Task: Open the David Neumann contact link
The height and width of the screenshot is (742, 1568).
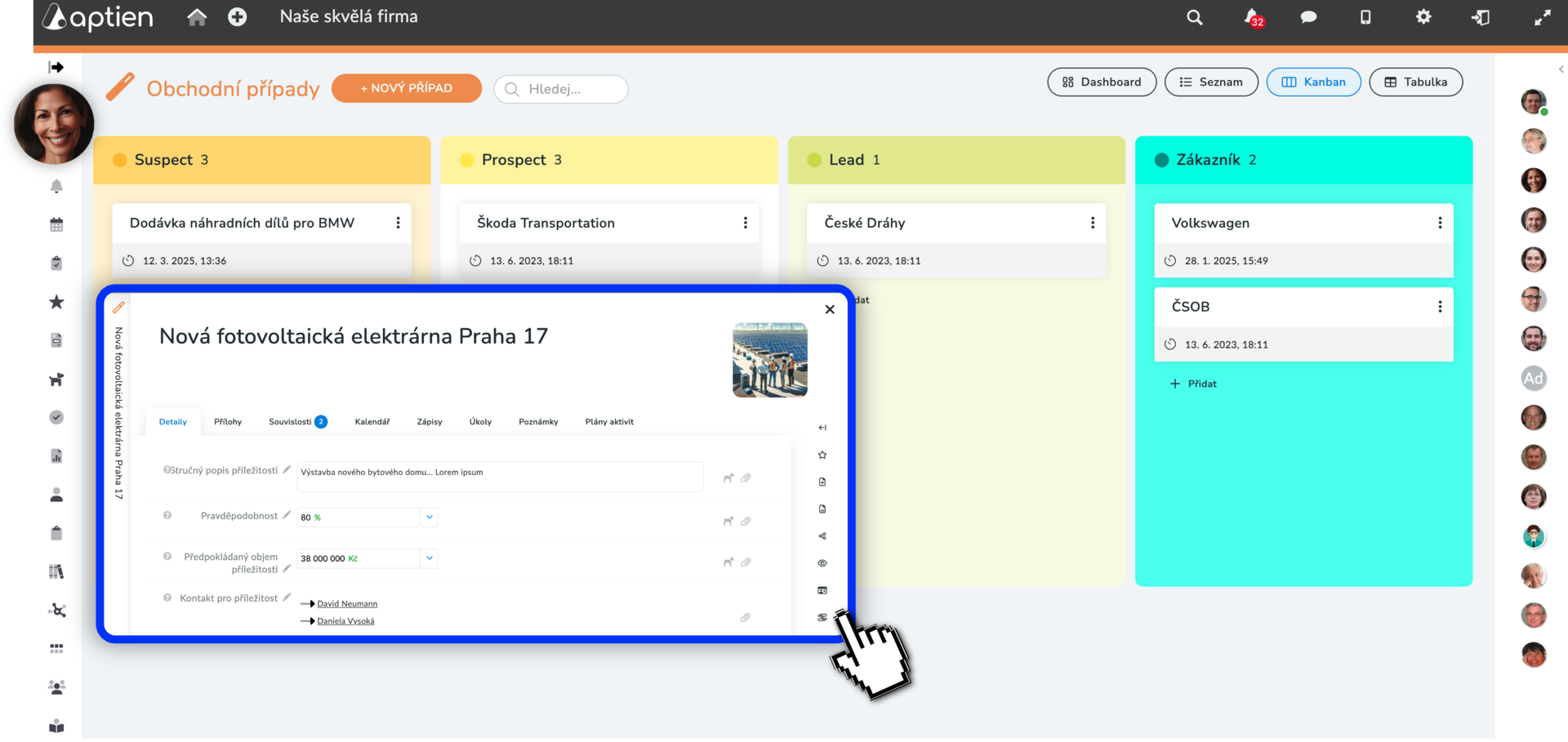Action: (347, 604)
